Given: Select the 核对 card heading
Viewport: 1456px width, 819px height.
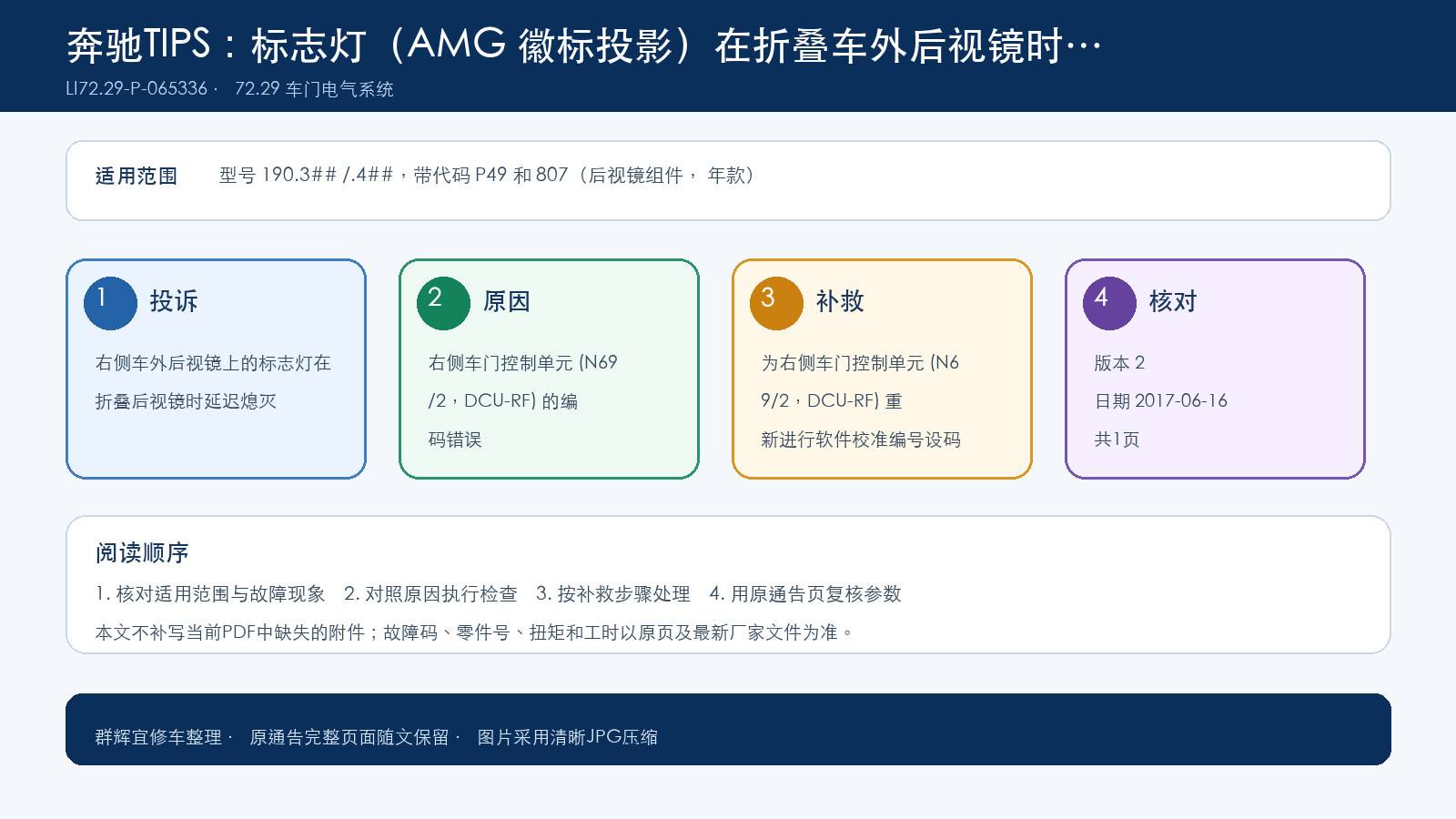Looking at the screenshot, I should point(1173,301).
